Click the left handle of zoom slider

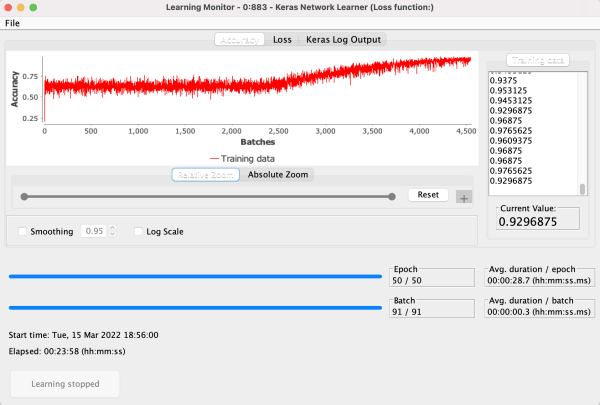tap(24, 197)
